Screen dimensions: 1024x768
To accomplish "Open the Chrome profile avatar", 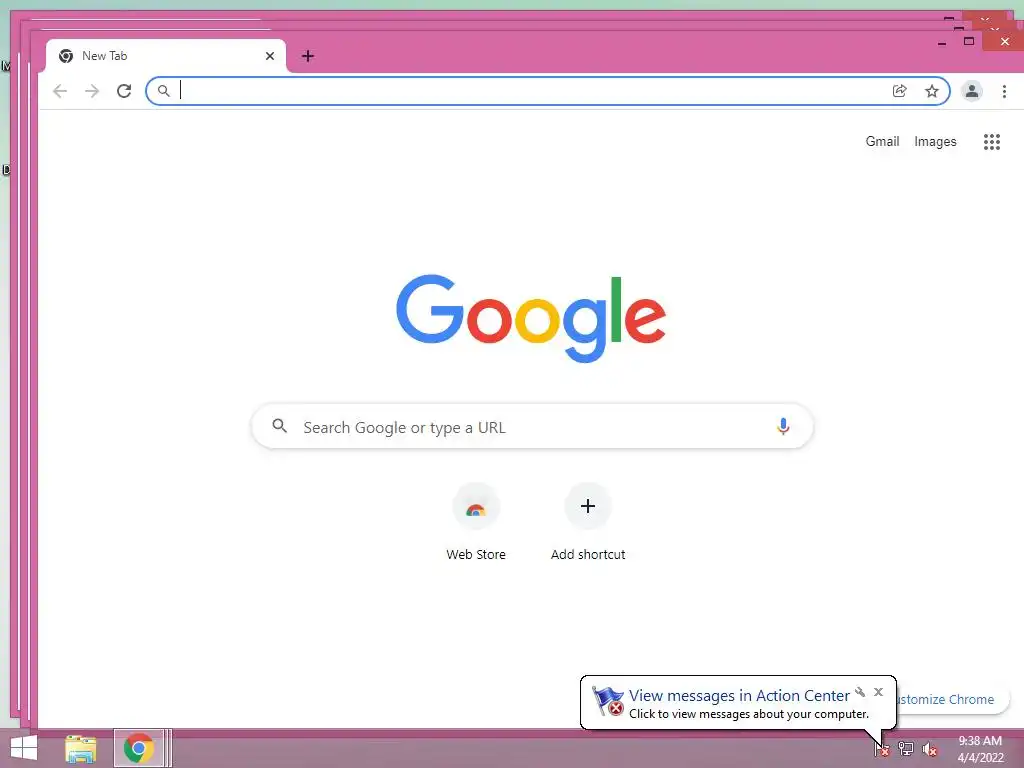I will click(x=972, y=91).
